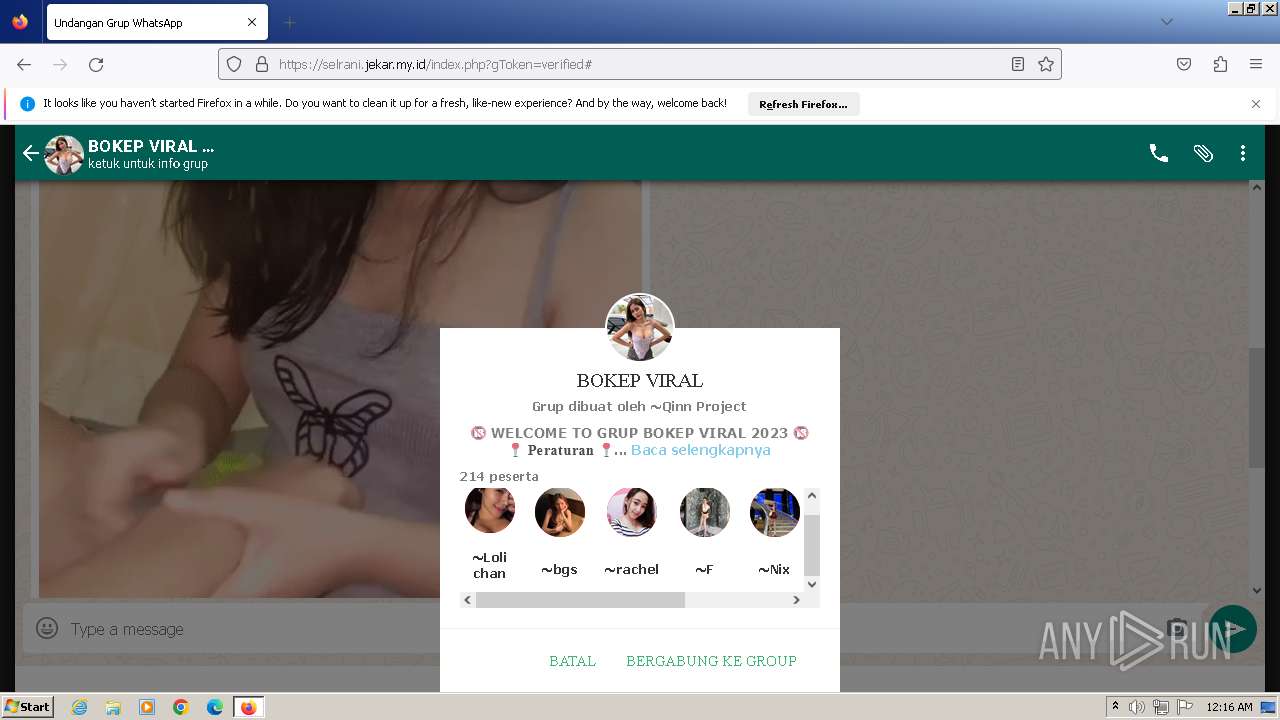Click the ~Loli chan participant avatar
1280x720 pixels.
[490, 509]
